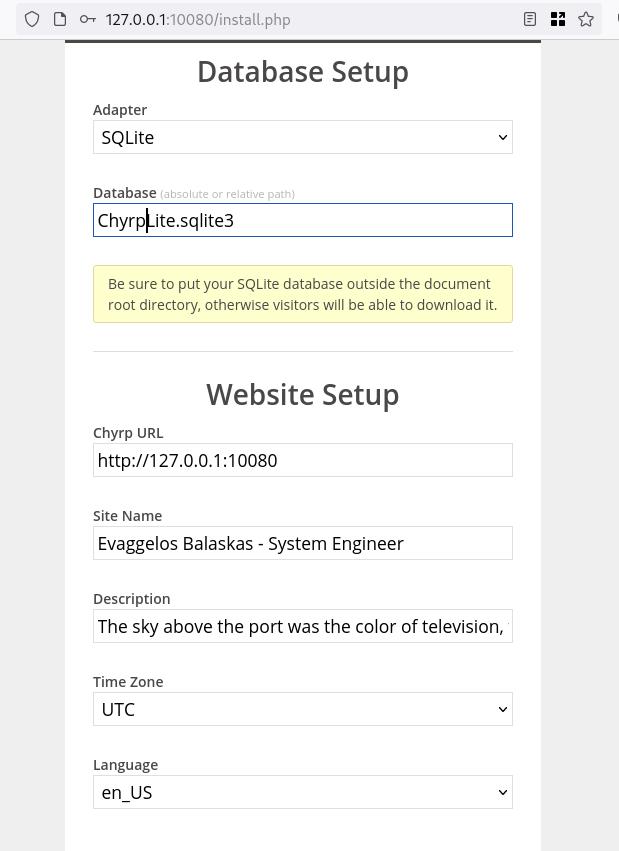The image size is (619, 851).
Task: Open the tracking protection shield panel
Action: point(31,18)
